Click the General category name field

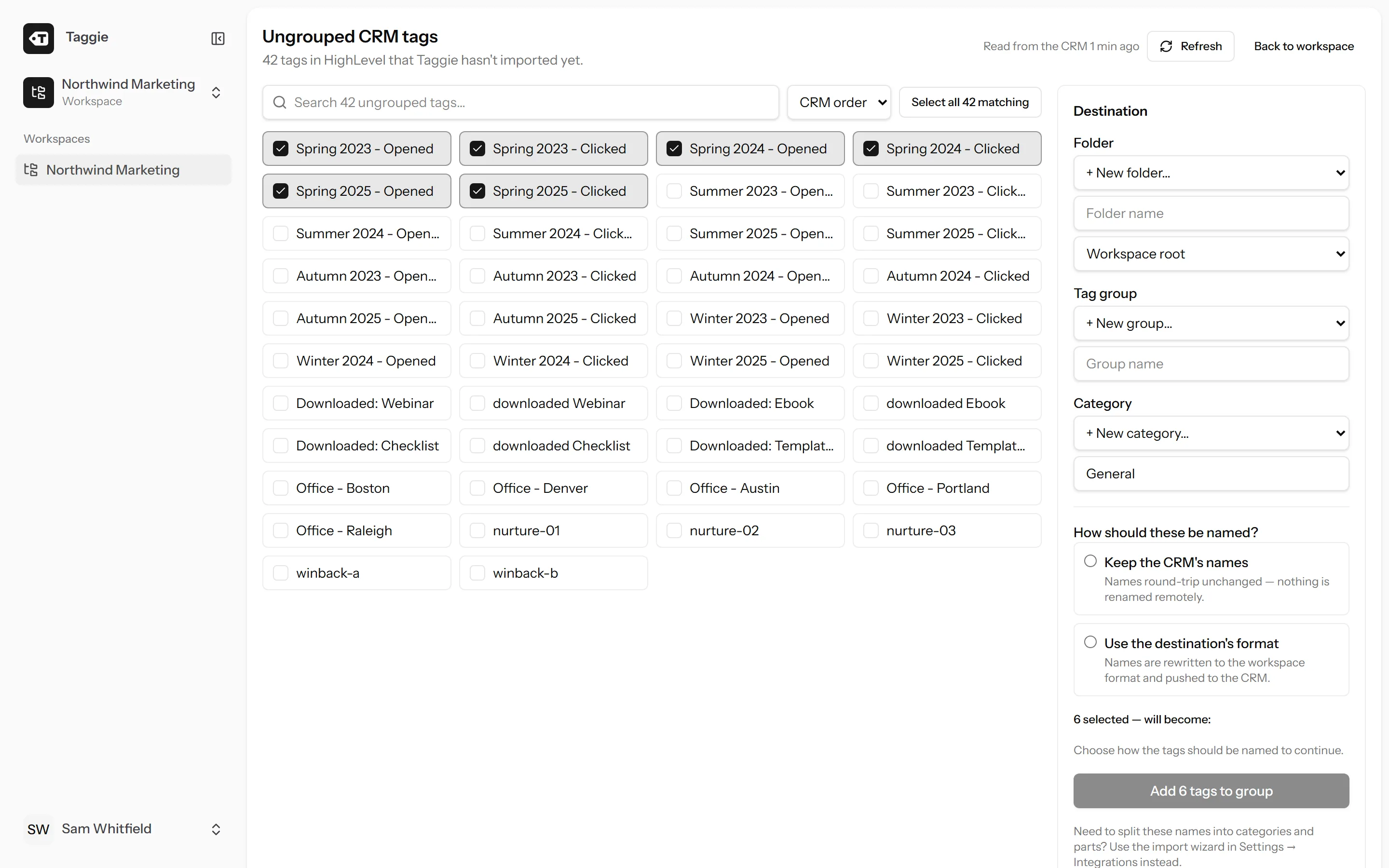click(x=1211, y=474)
